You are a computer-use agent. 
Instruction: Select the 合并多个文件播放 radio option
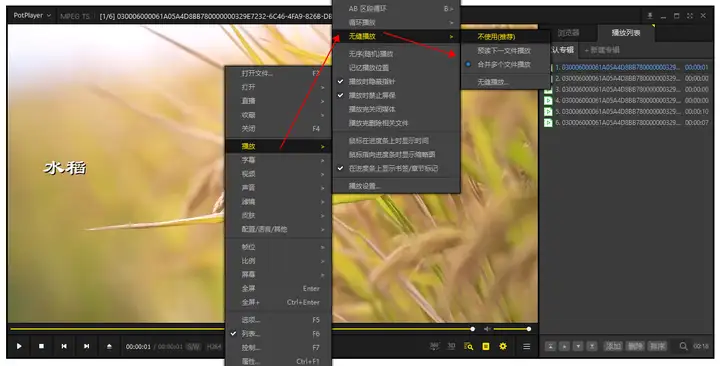click(x=504, y=65)
